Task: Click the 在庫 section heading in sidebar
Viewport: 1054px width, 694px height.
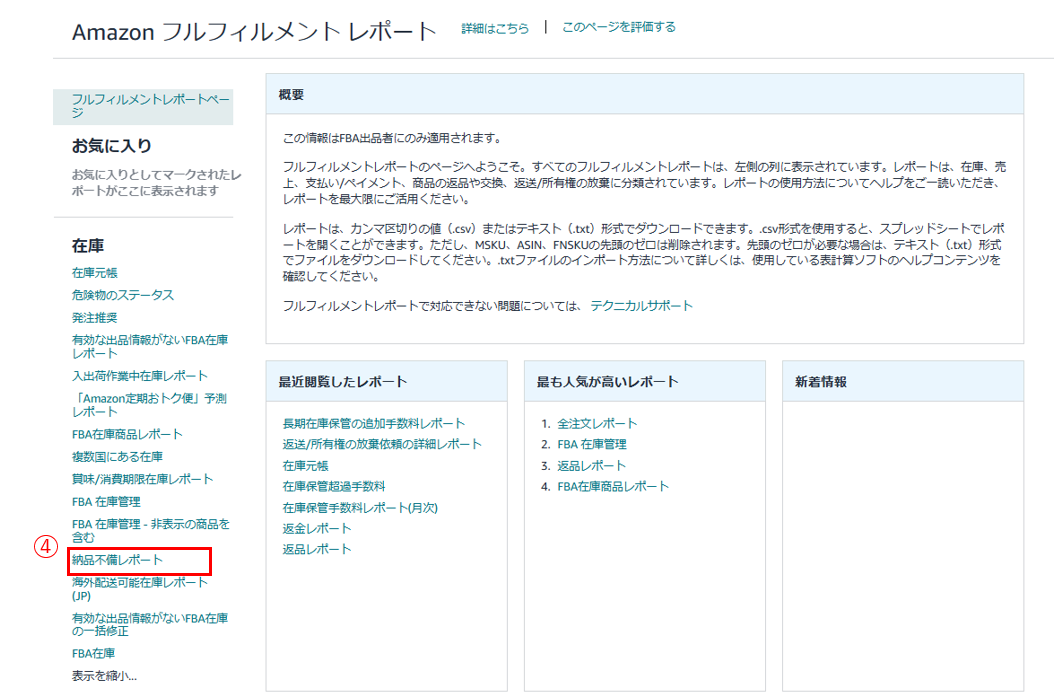Action: (88, 246)
